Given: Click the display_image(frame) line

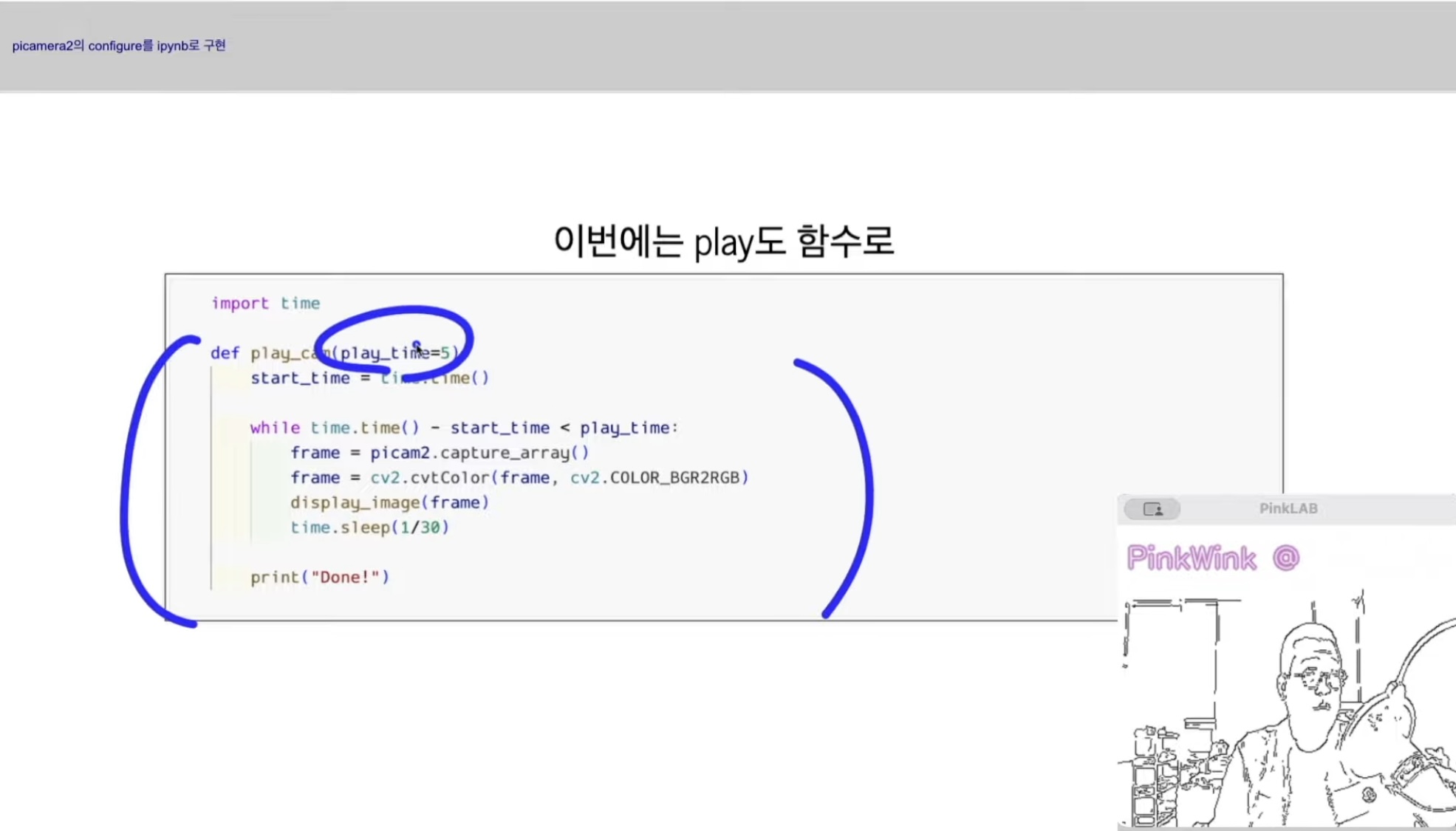Looking at the screenshot, I should coord(389,503).
